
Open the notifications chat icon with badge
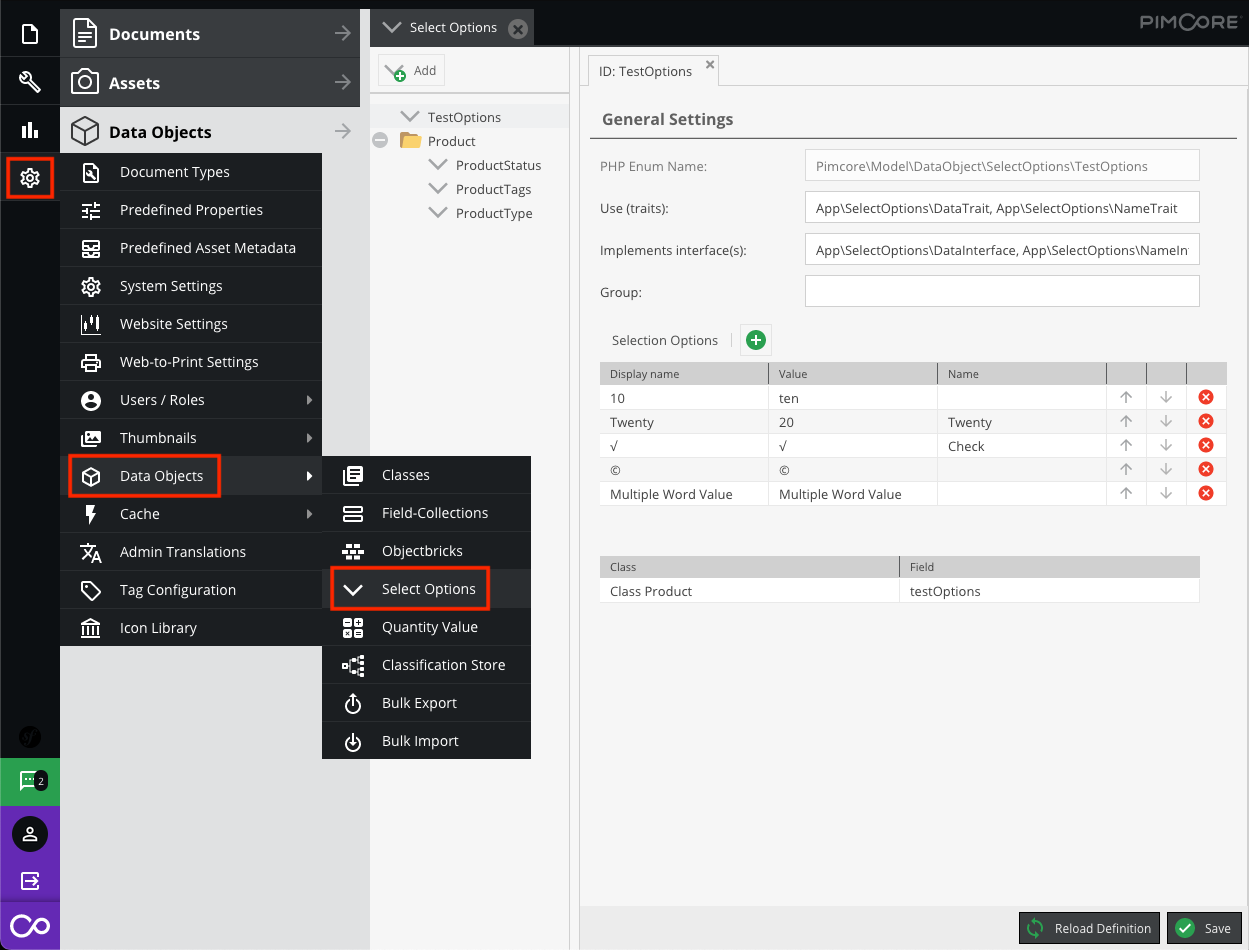click(x=30, y=781)
